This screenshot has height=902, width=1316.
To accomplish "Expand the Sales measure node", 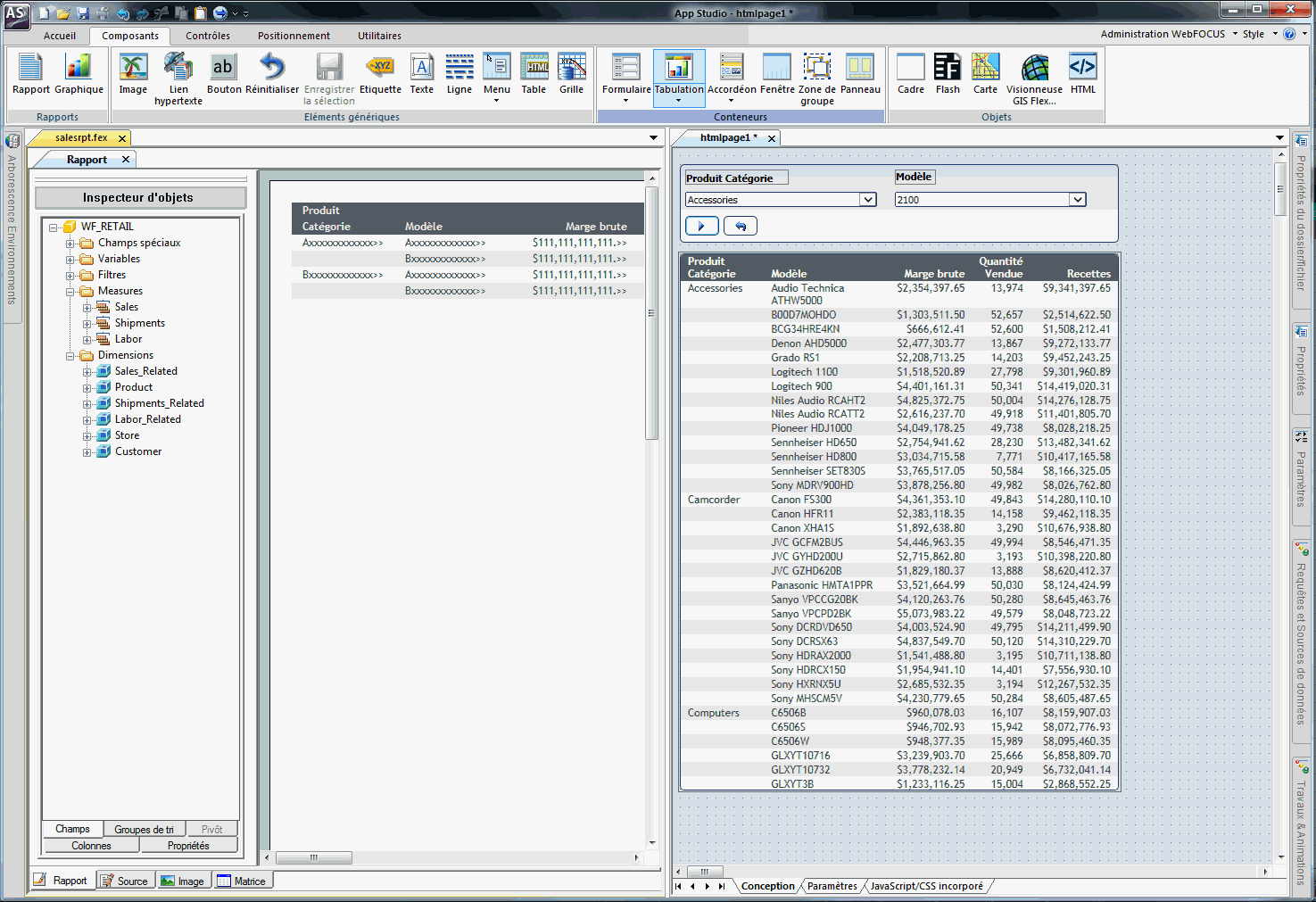I will click(x=87, y=307).
